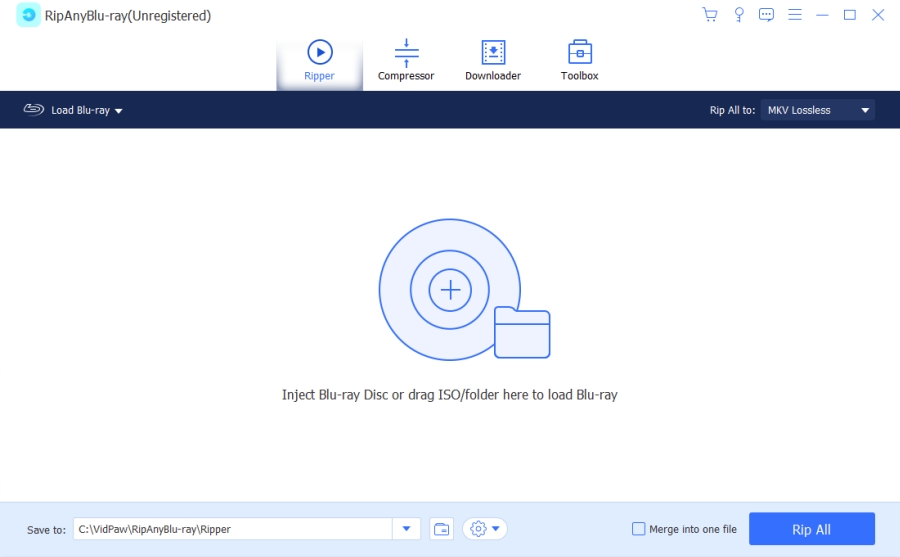Click the feedback chat bubble icon
Viewport: 900px width, 557px height.
pyautogui.click(x=767, y=15)
